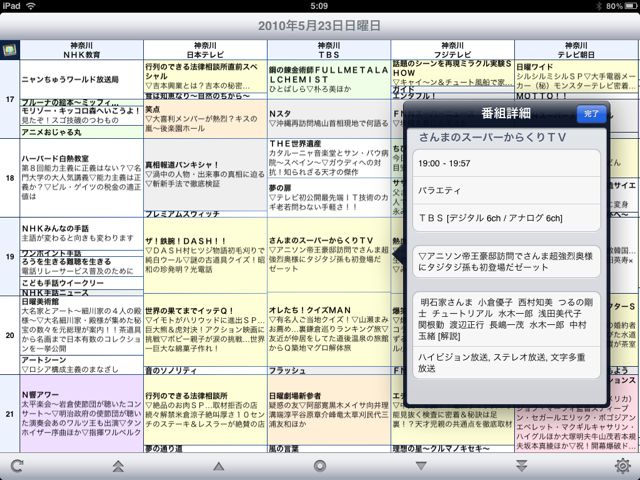Open program 日曜劇場新参者
The image size is (640, 480).
[329, 410]
